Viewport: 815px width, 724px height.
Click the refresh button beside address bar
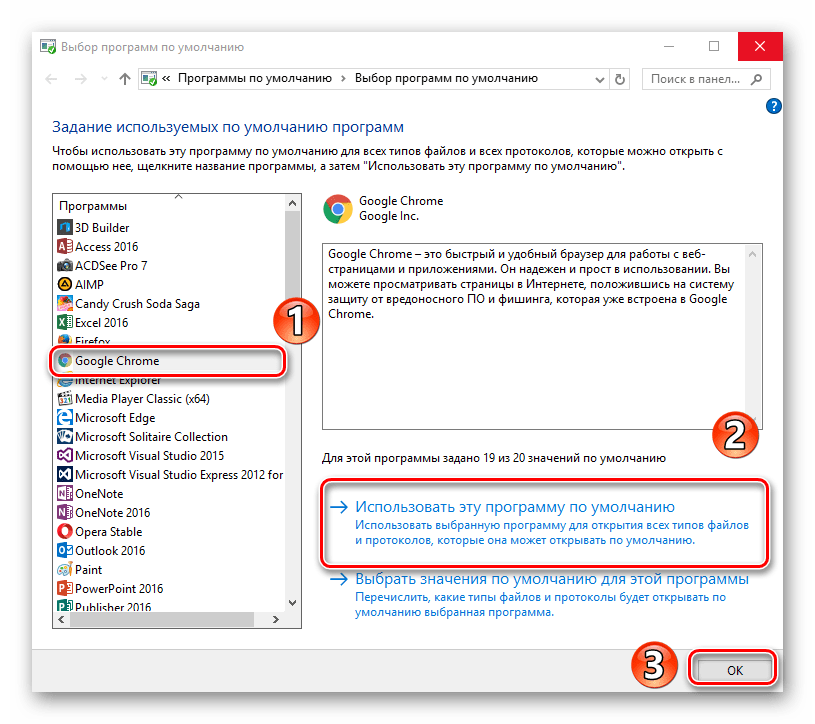tap(620, 78)
